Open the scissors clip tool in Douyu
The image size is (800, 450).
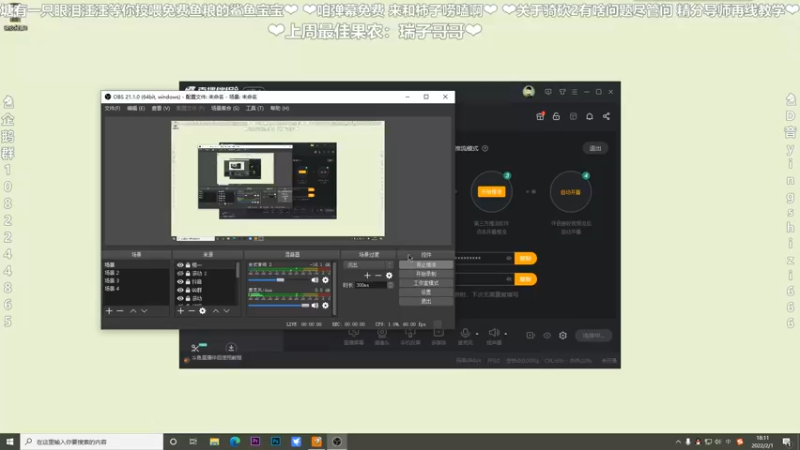tap(195, 348)
